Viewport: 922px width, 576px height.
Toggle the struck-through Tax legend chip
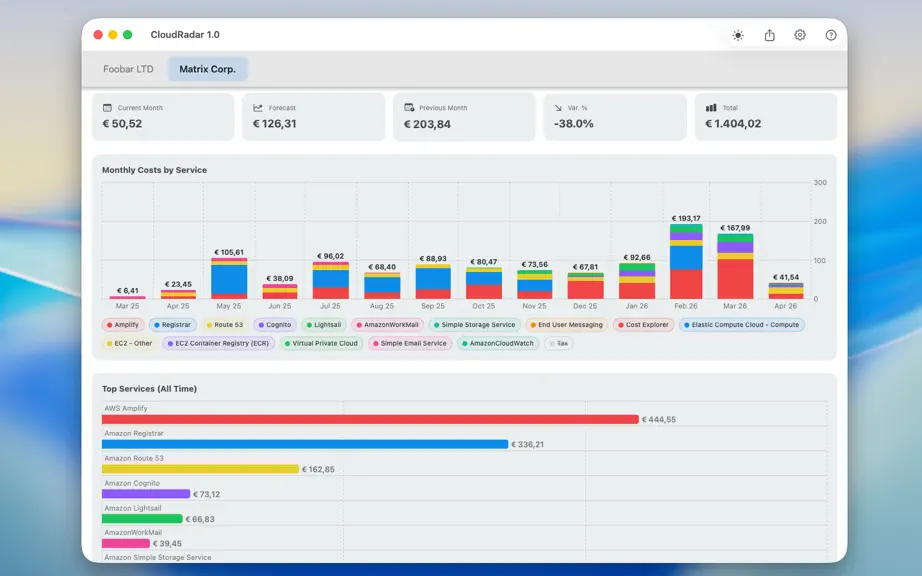(559, 343)
